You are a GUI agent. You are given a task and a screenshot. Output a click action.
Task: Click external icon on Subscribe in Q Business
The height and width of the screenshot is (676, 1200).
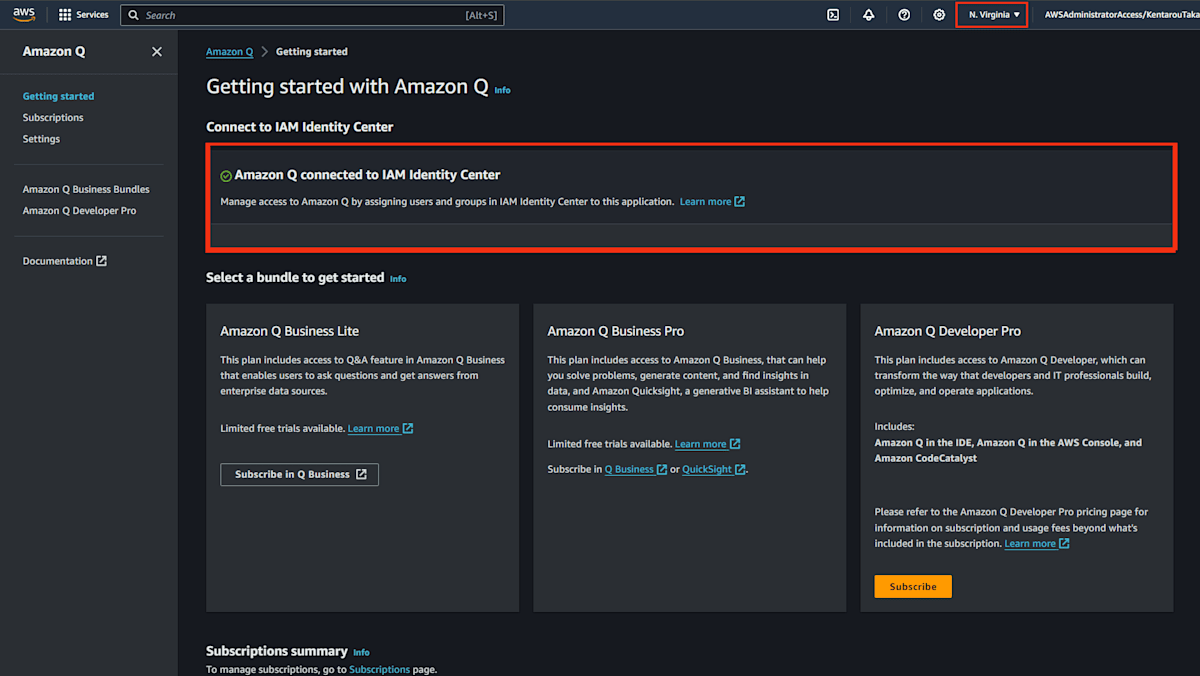[361, 474]
